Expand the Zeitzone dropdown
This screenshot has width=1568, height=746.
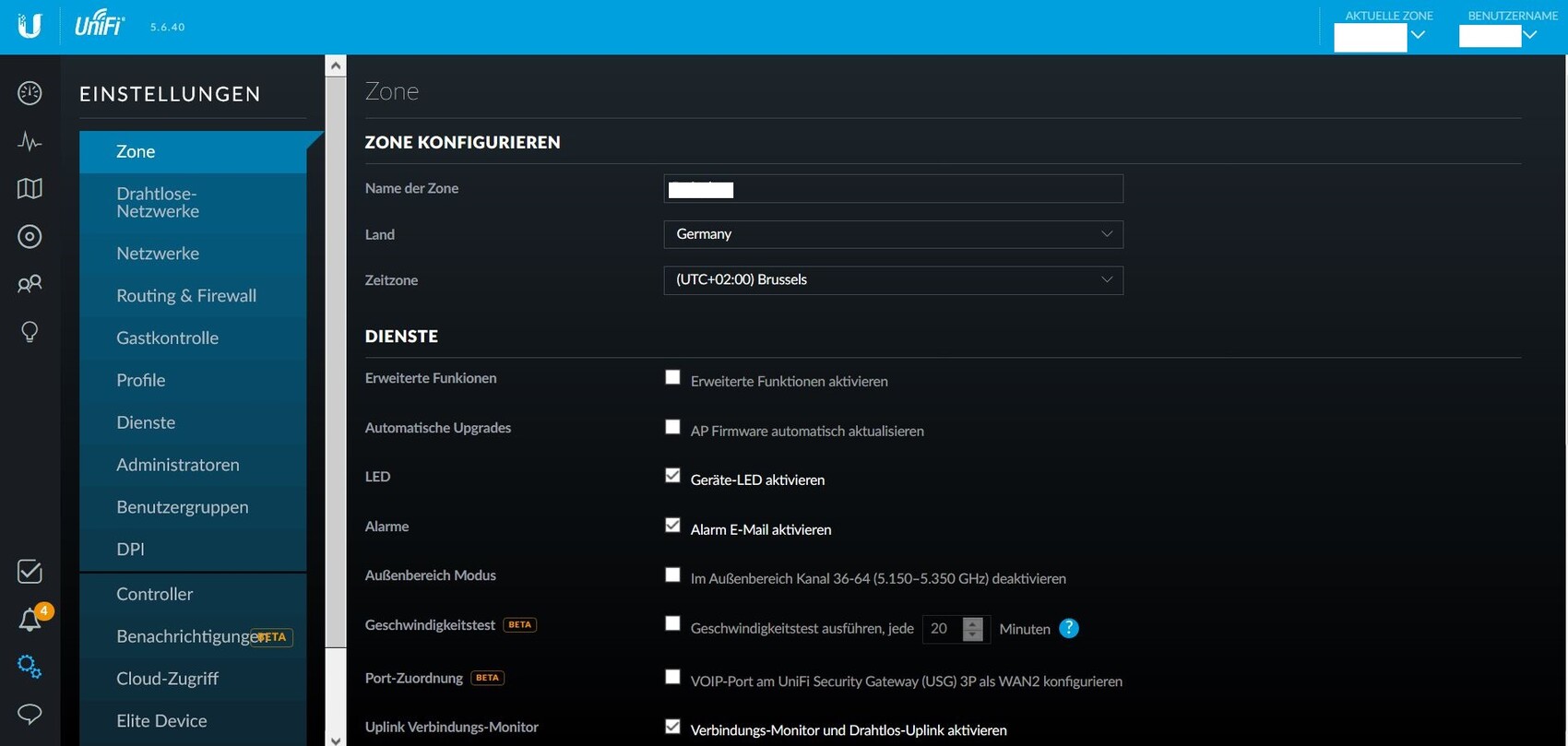(893, 280)
